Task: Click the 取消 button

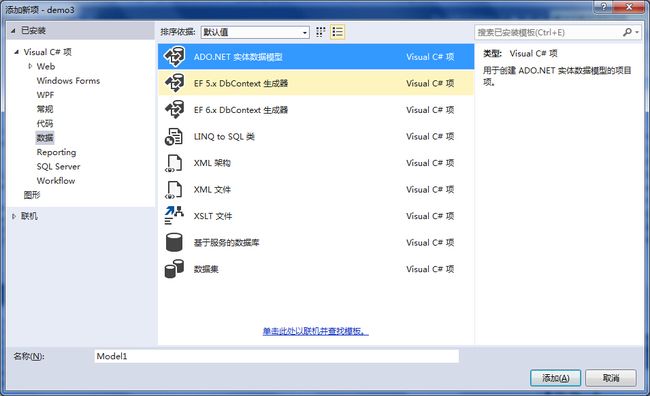Action: pyautogui.click(x=611, y=378)
